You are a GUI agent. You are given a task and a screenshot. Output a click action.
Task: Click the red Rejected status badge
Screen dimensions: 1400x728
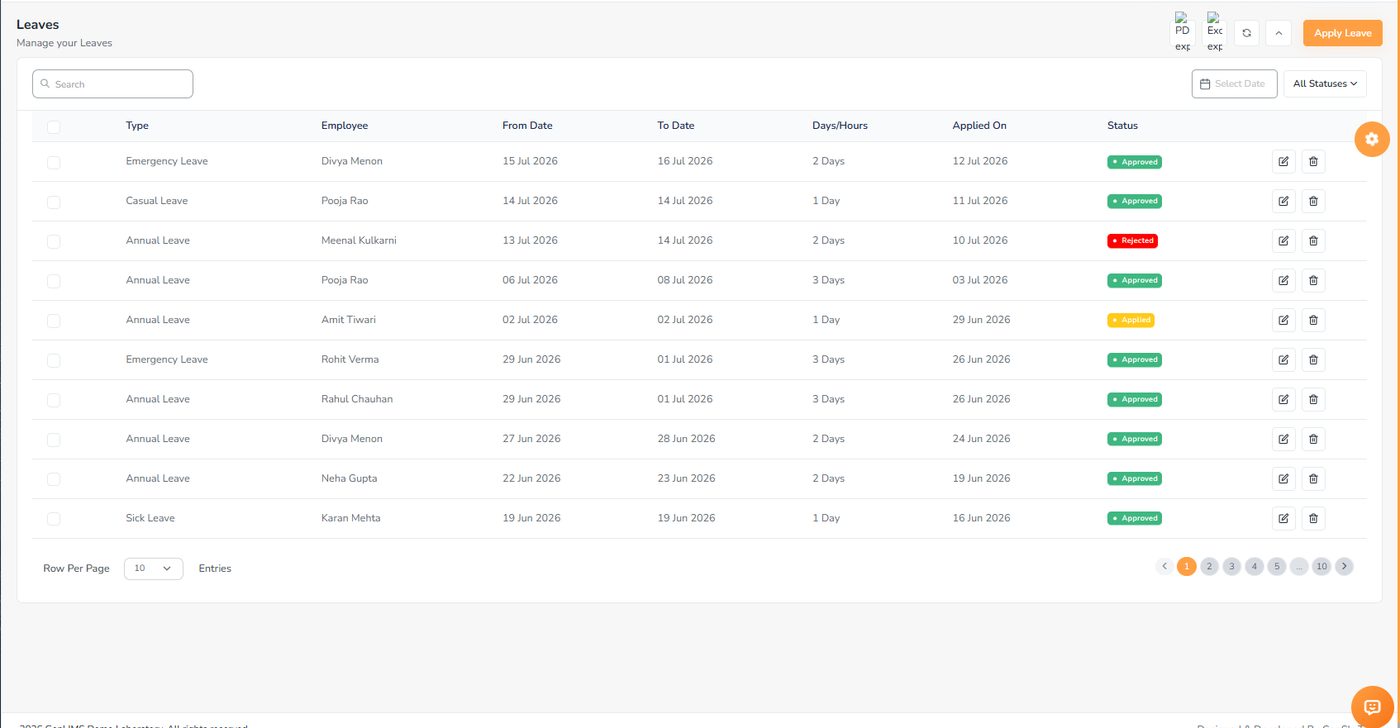(x=1132, y=241)
